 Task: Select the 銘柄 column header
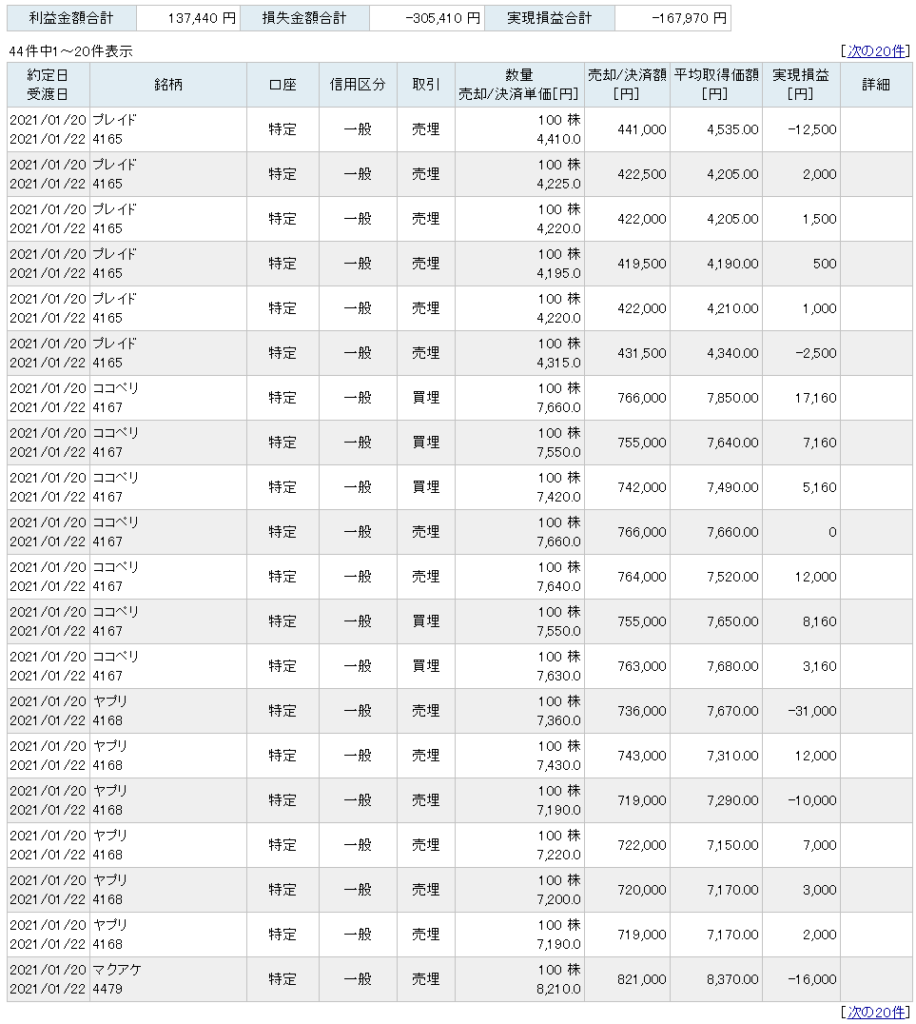(x=168, y=85)
